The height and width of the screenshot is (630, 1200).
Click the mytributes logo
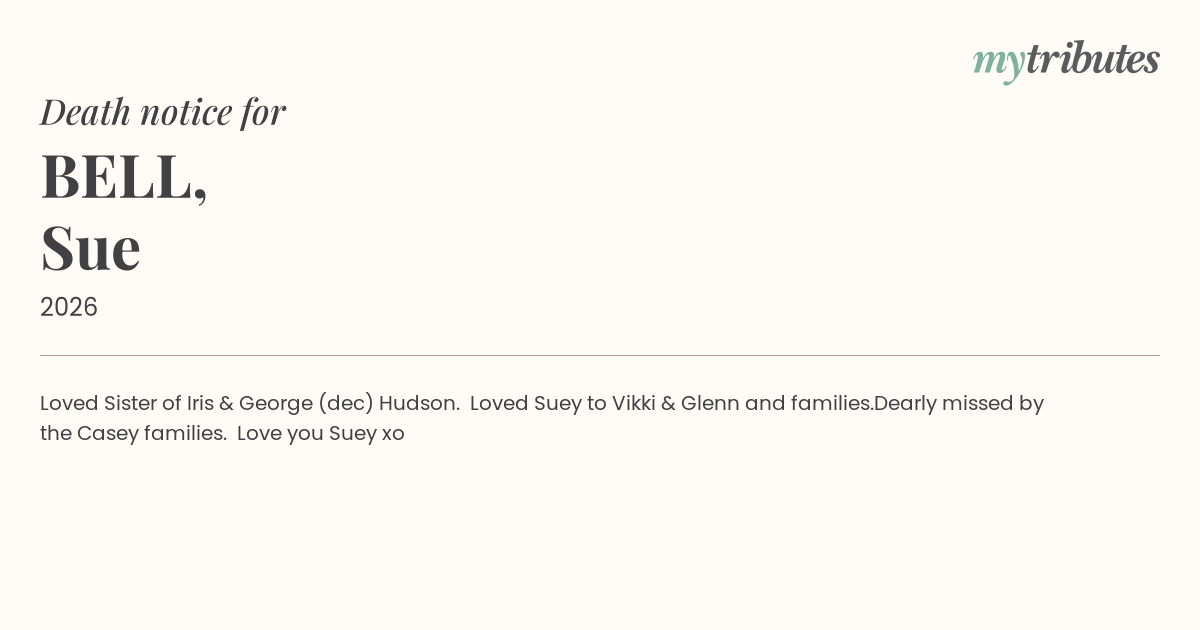pyautogui.click(x=1066, y=60)
